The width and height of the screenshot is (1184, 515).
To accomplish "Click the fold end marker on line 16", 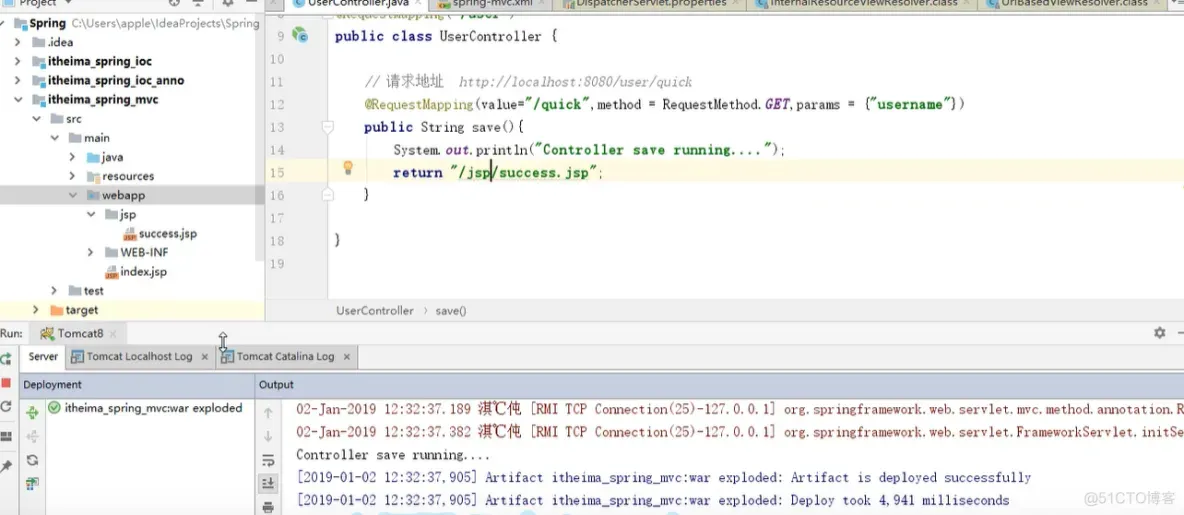I will pyautogui.click(x=328, y=195).
